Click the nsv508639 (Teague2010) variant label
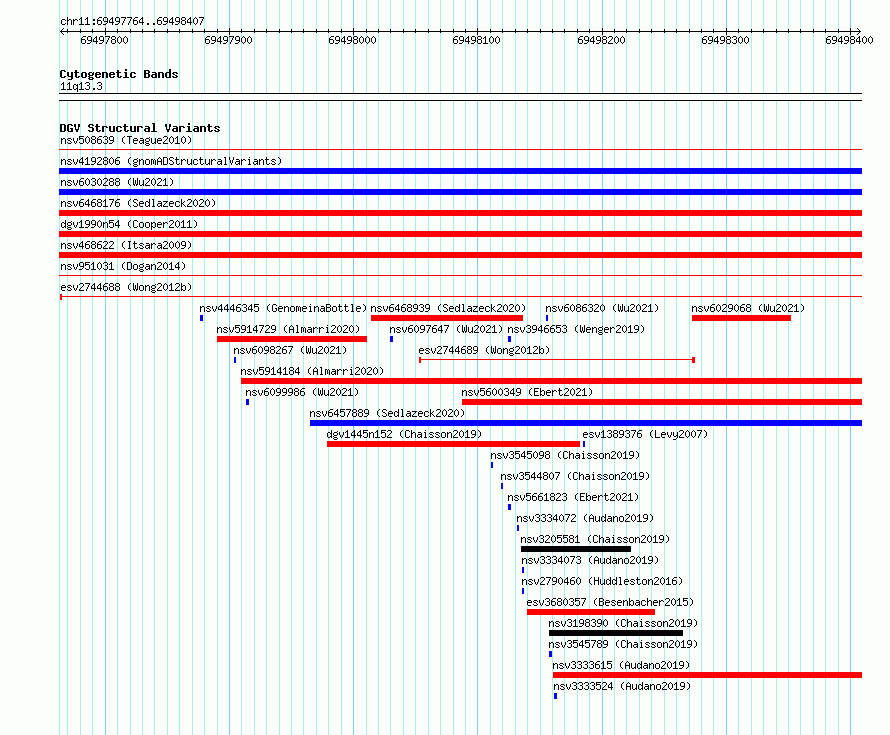The height and width of the screenshot is (735, 890). 126,140
